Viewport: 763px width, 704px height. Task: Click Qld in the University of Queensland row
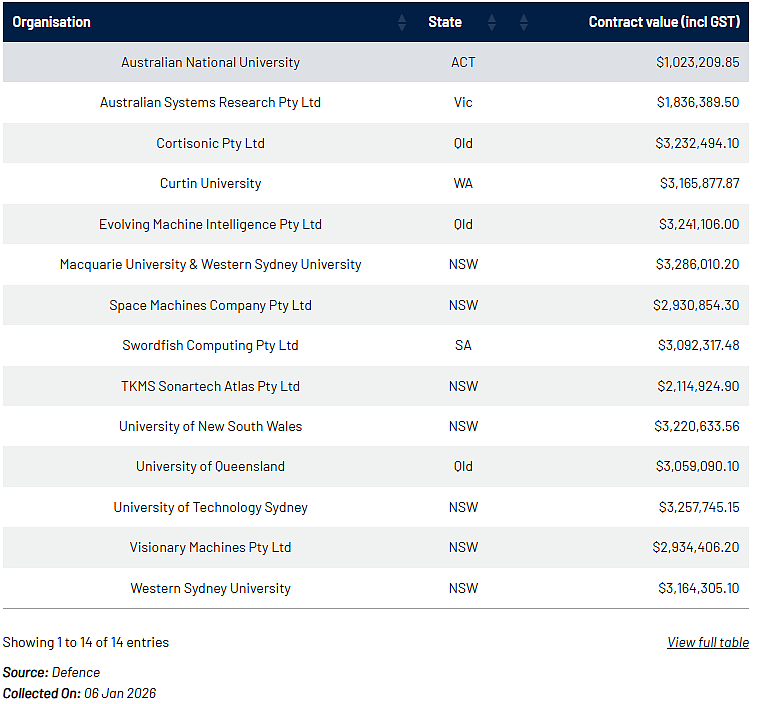(463, 466)
